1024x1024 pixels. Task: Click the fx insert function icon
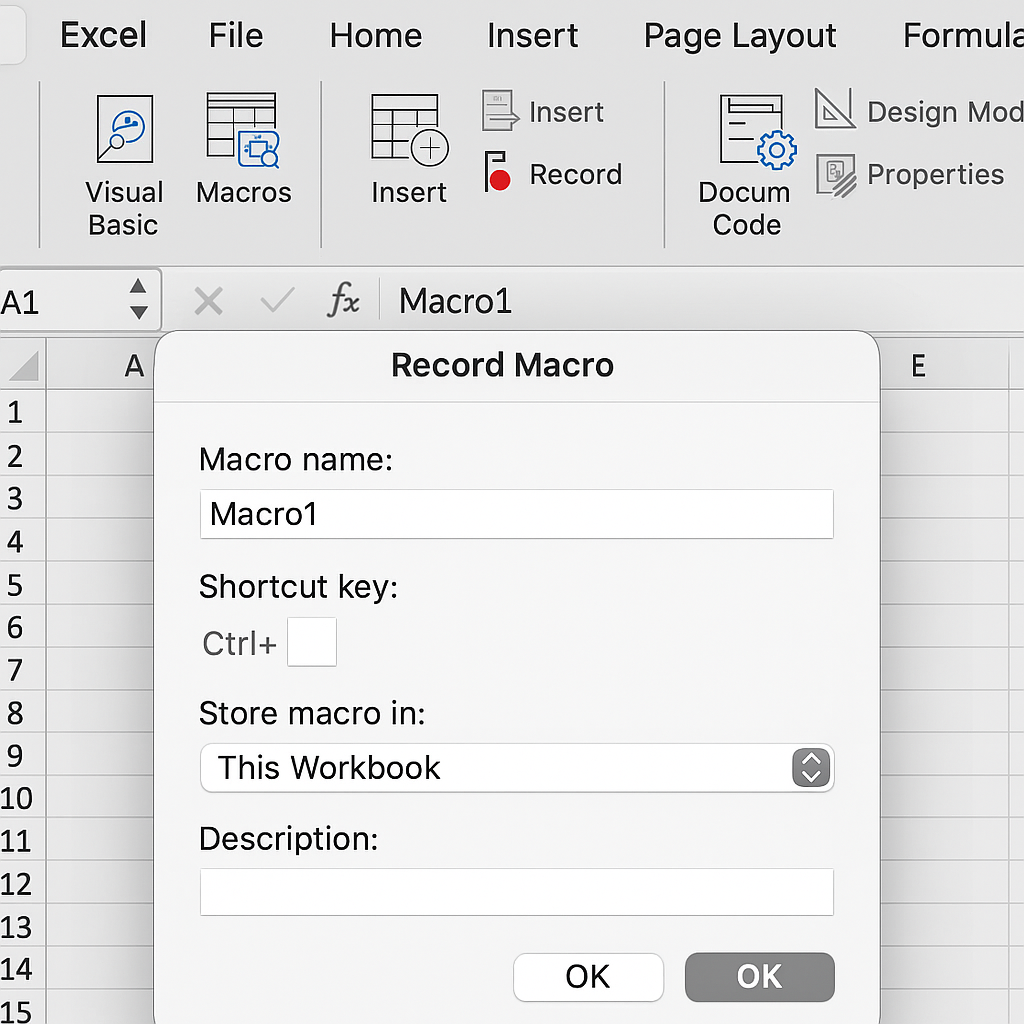coord(344,300)
